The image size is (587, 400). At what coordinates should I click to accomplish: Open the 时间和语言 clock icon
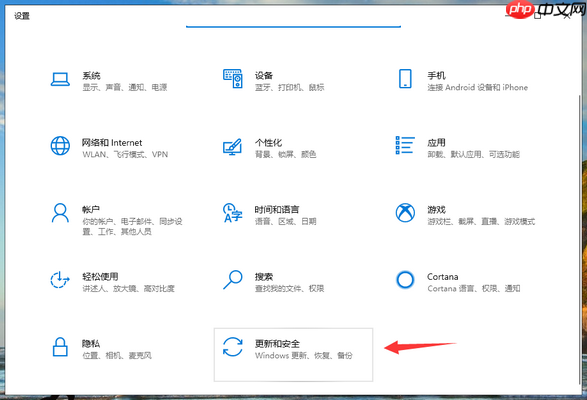[x=232, y=213]
